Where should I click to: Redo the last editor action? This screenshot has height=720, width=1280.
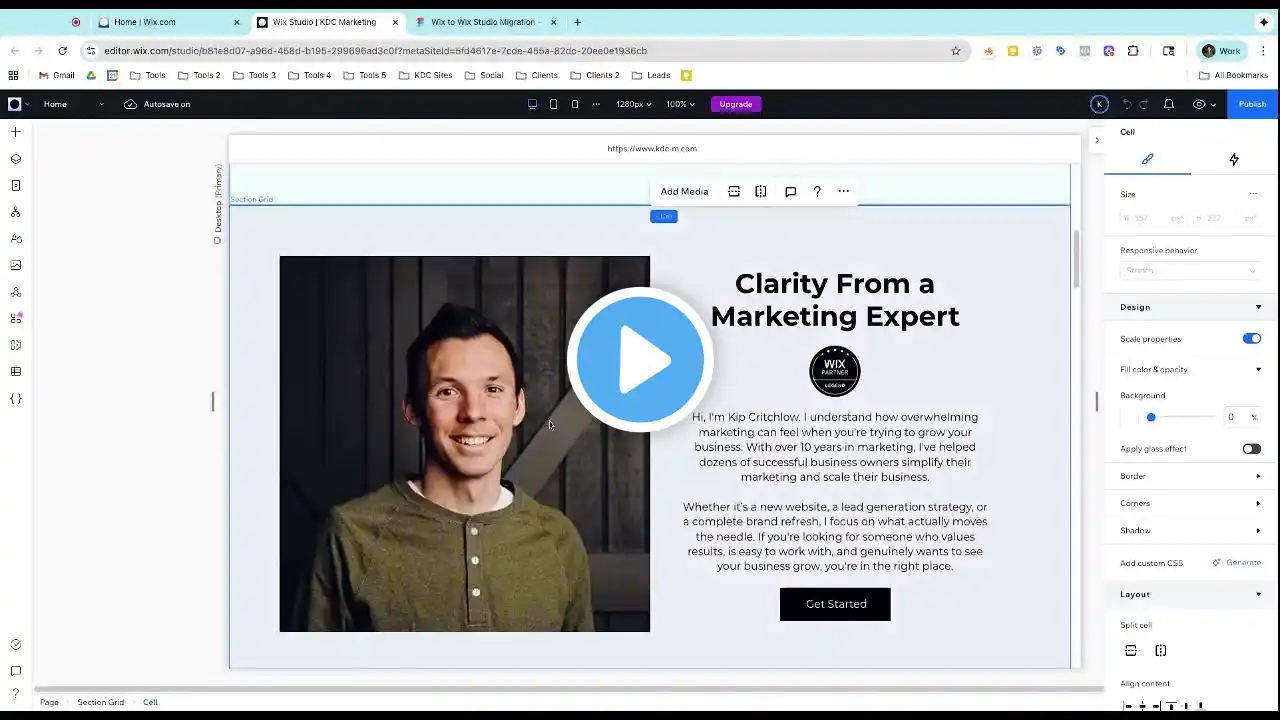[1144, 104]
